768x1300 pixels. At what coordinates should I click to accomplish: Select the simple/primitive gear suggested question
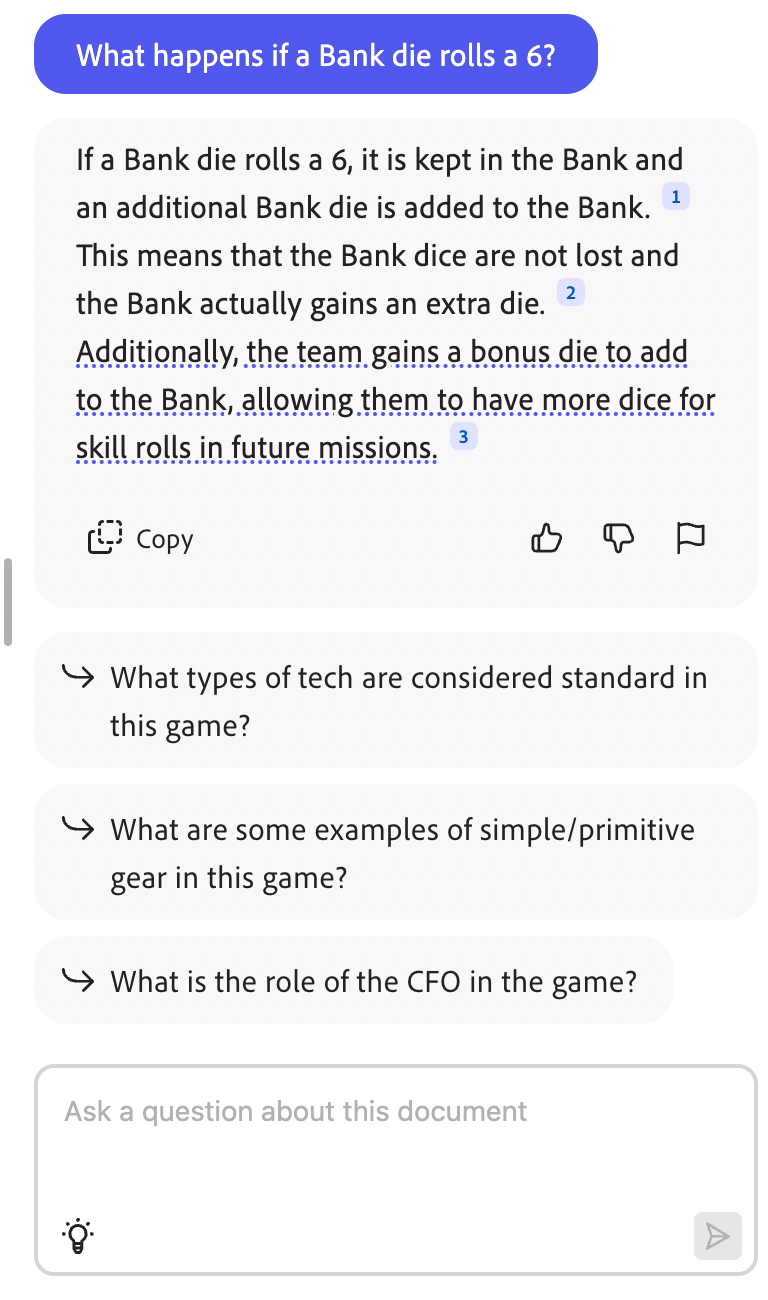[395, 852]
